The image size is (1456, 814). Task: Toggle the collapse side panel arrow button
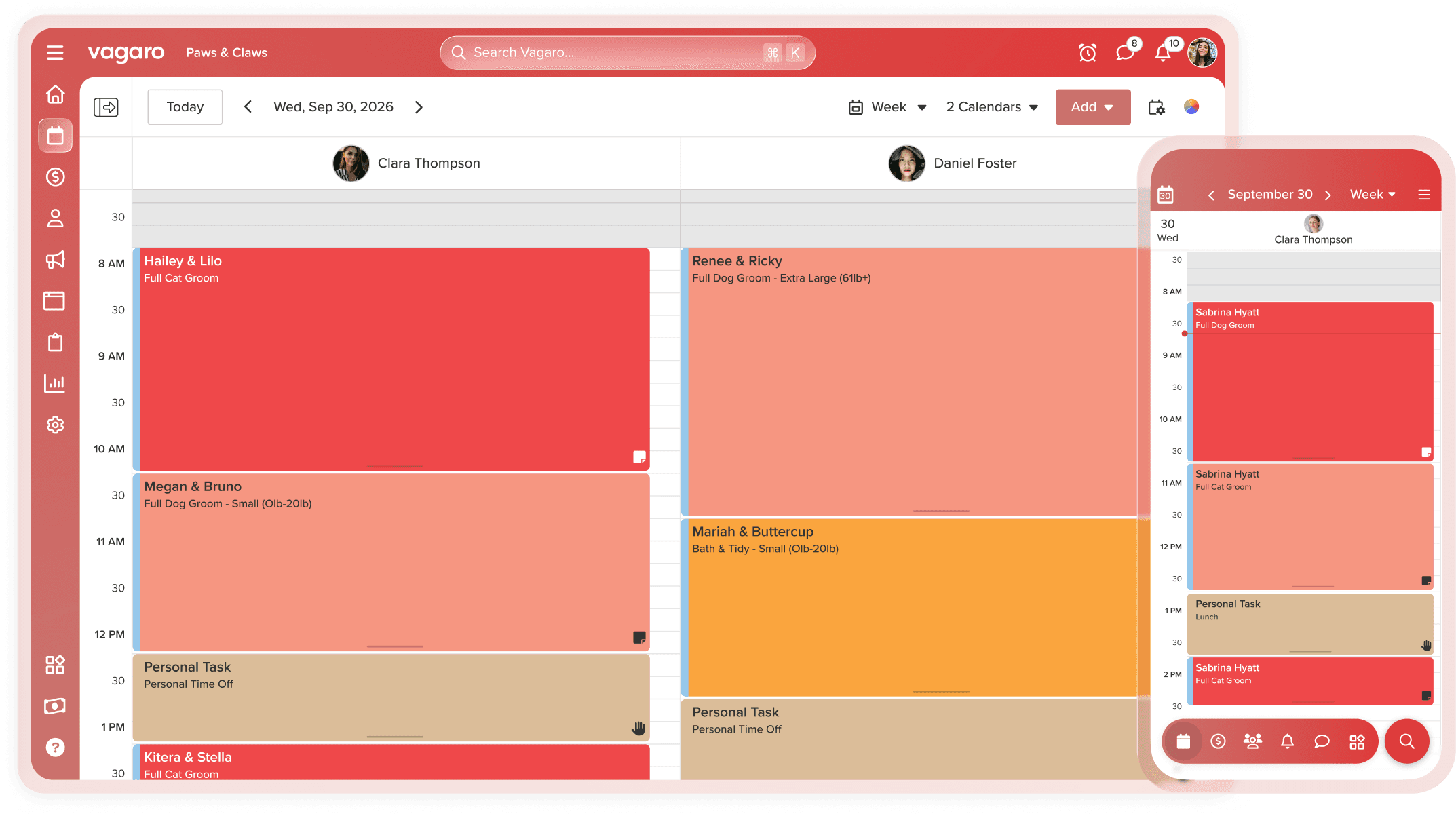tap(106, 107)
